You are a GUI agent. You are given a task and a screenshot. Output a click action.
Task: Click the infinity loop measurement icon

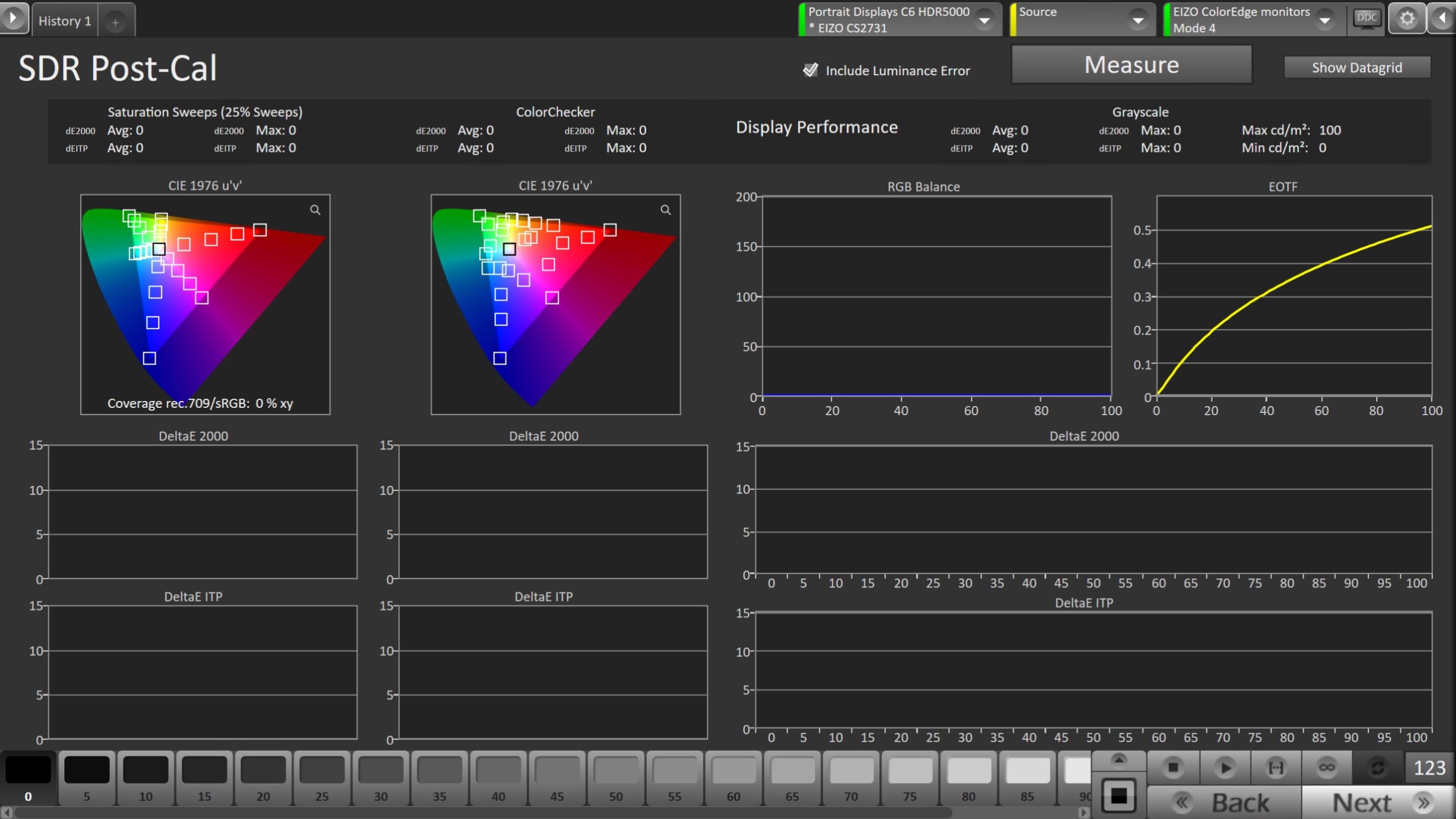[x=1326, y=767]
